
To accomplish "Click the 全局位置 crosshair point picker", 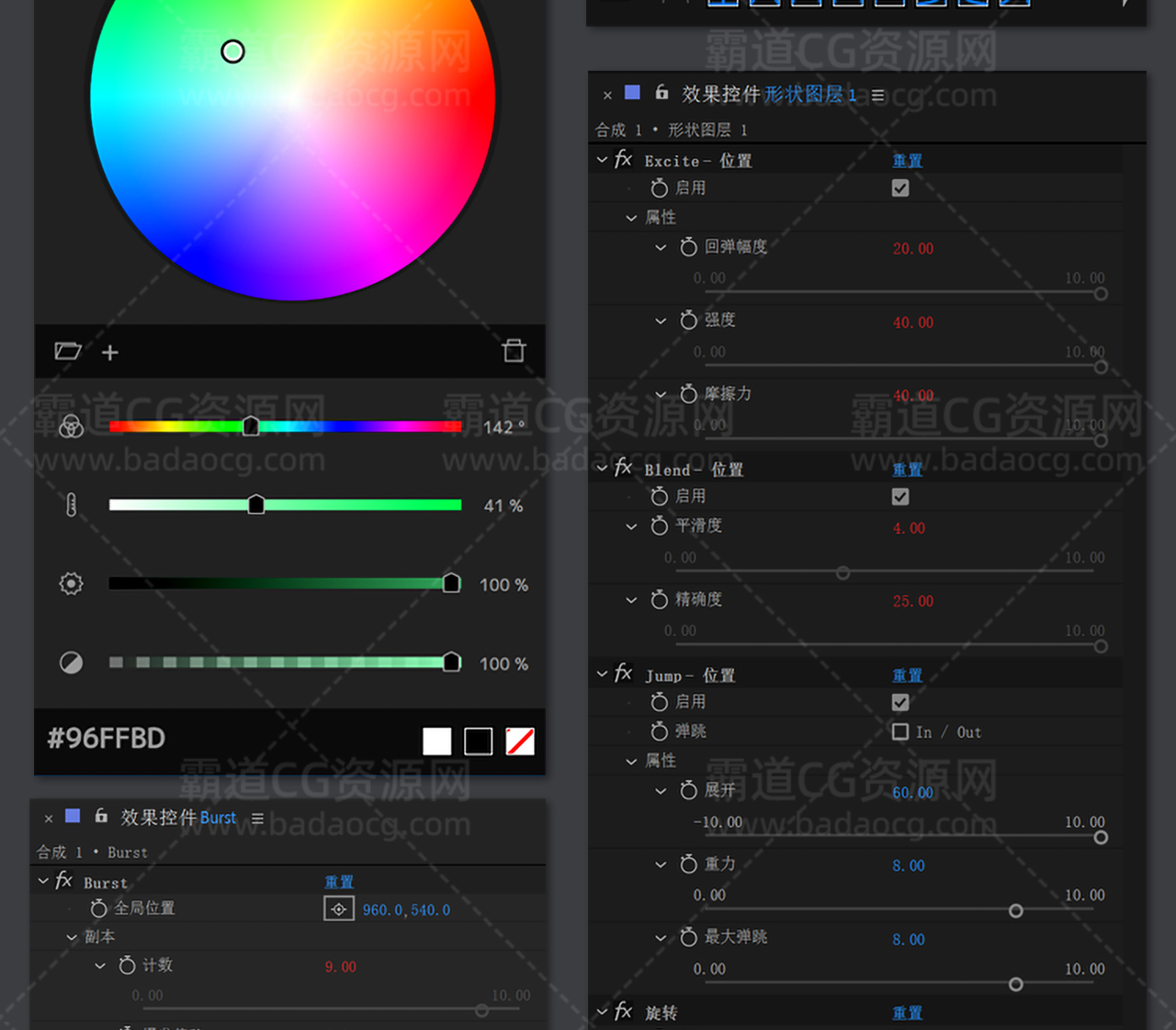I will click(339, 909).
